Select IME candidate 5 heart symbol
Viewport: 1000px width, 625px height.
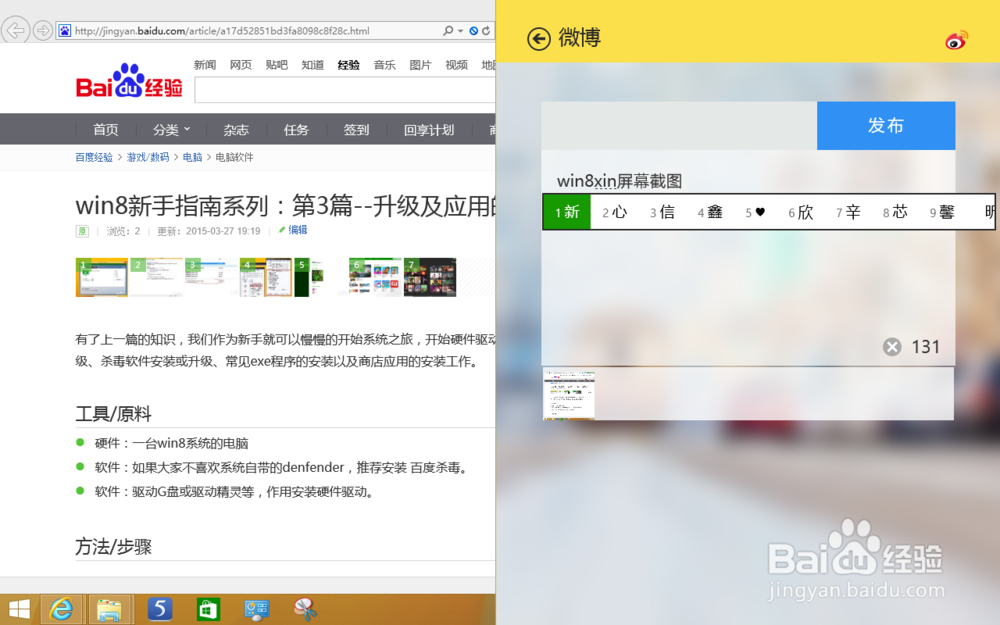pyautogui.click(x=755, y=212)
